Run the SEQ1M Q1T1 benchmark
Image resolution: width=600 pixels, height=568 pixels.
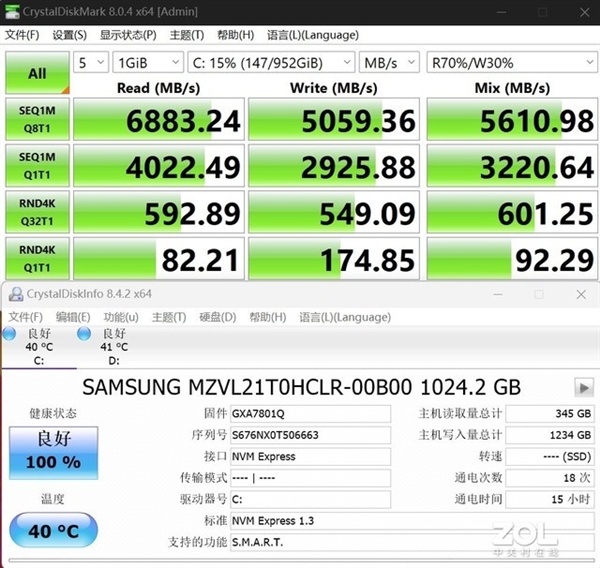click(37, 166)
